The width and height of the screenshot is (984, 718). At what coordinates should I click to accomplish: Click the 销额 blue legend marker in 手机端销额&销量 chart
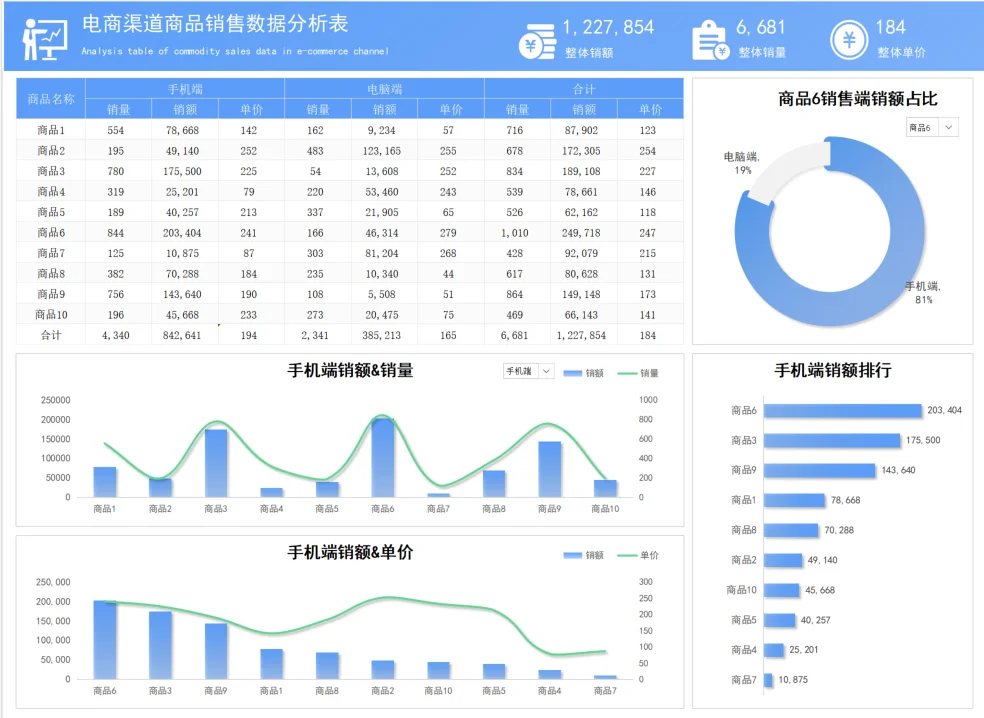coord(571,371)
